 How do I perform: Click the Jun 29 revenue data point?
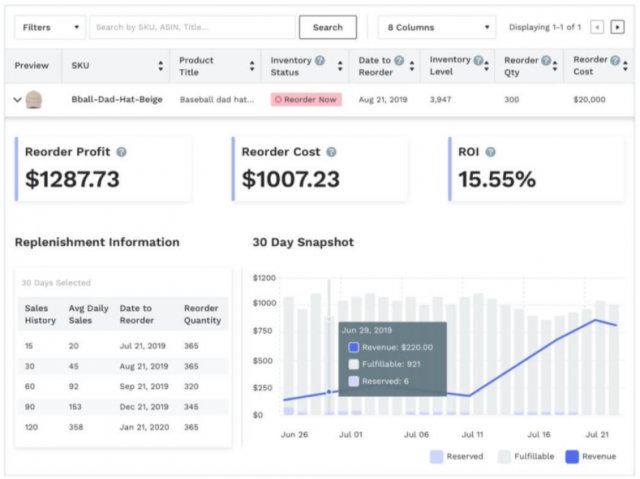tap(329, 392)
